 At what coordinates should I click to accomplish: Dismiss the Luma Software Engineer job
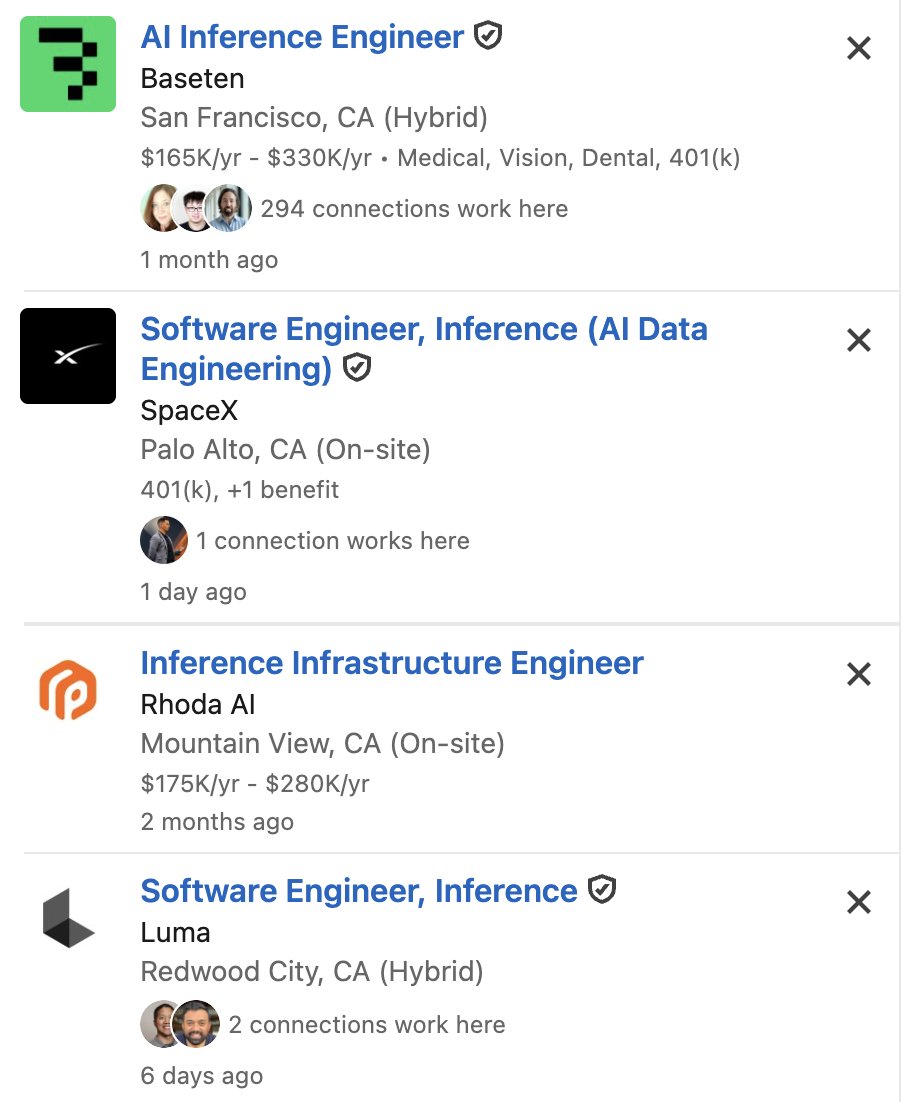858,902
